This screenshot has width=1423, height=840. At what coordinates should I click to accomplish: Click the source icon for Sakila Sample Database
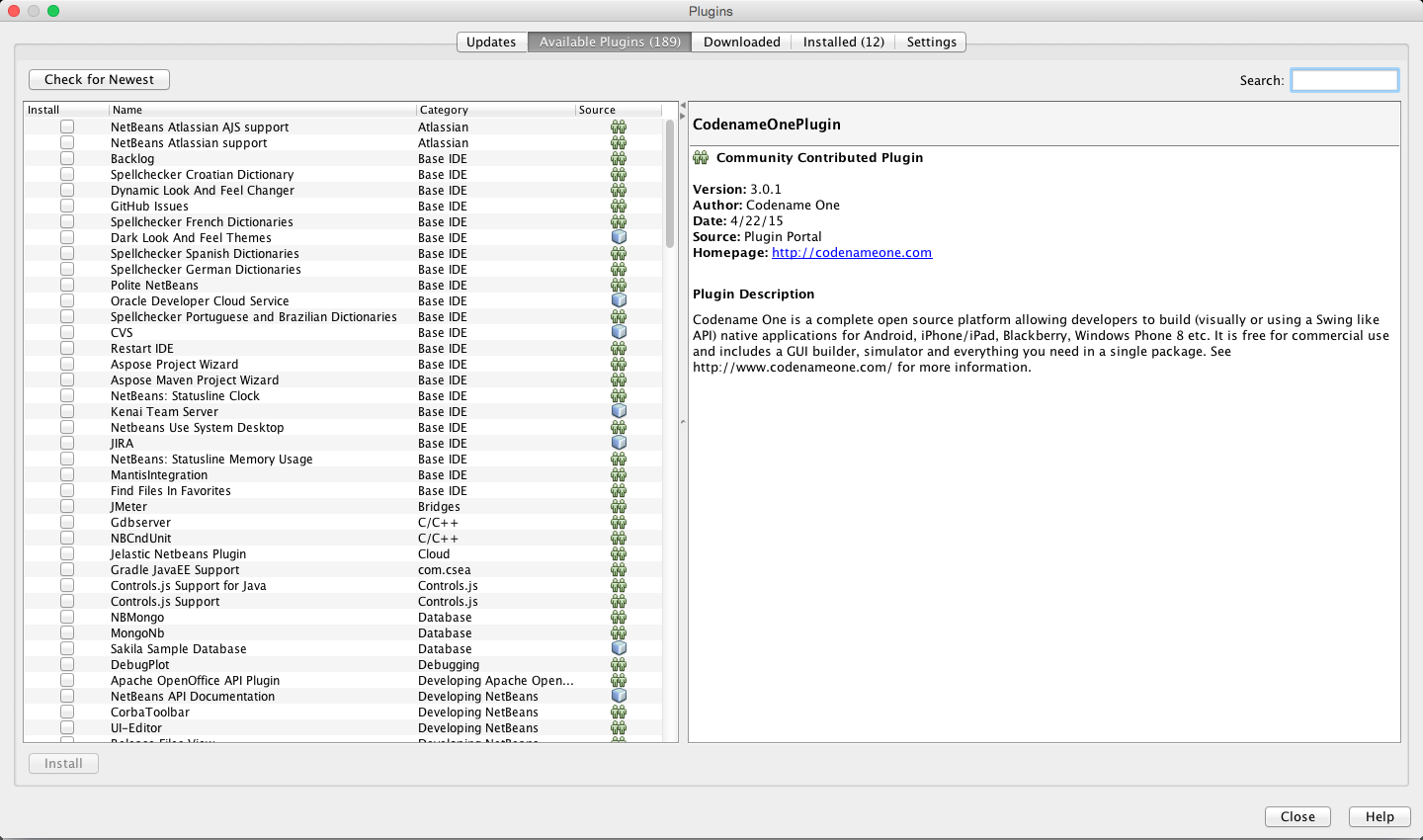[x=619, y=649]
